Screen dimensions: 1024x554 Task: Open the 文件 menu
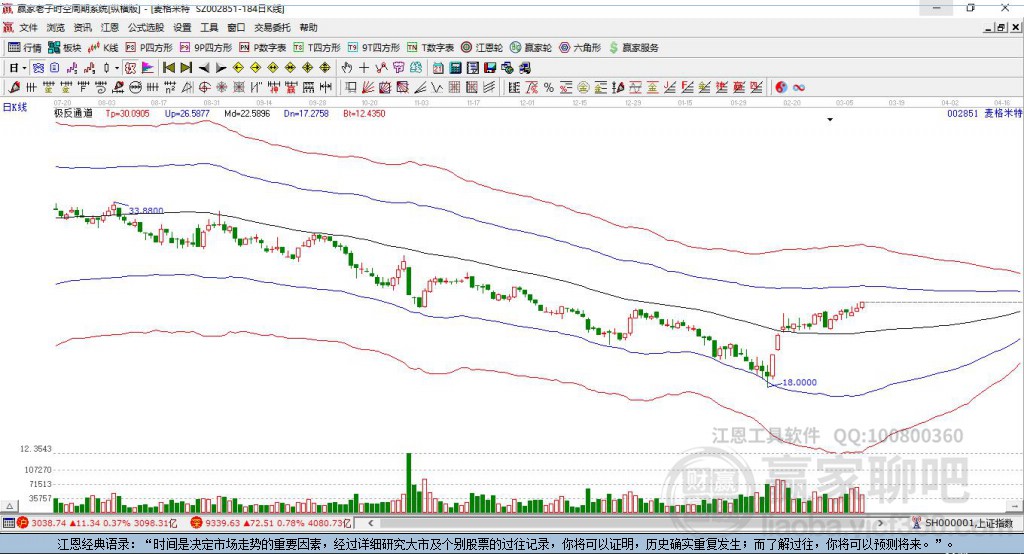[28, 27]
